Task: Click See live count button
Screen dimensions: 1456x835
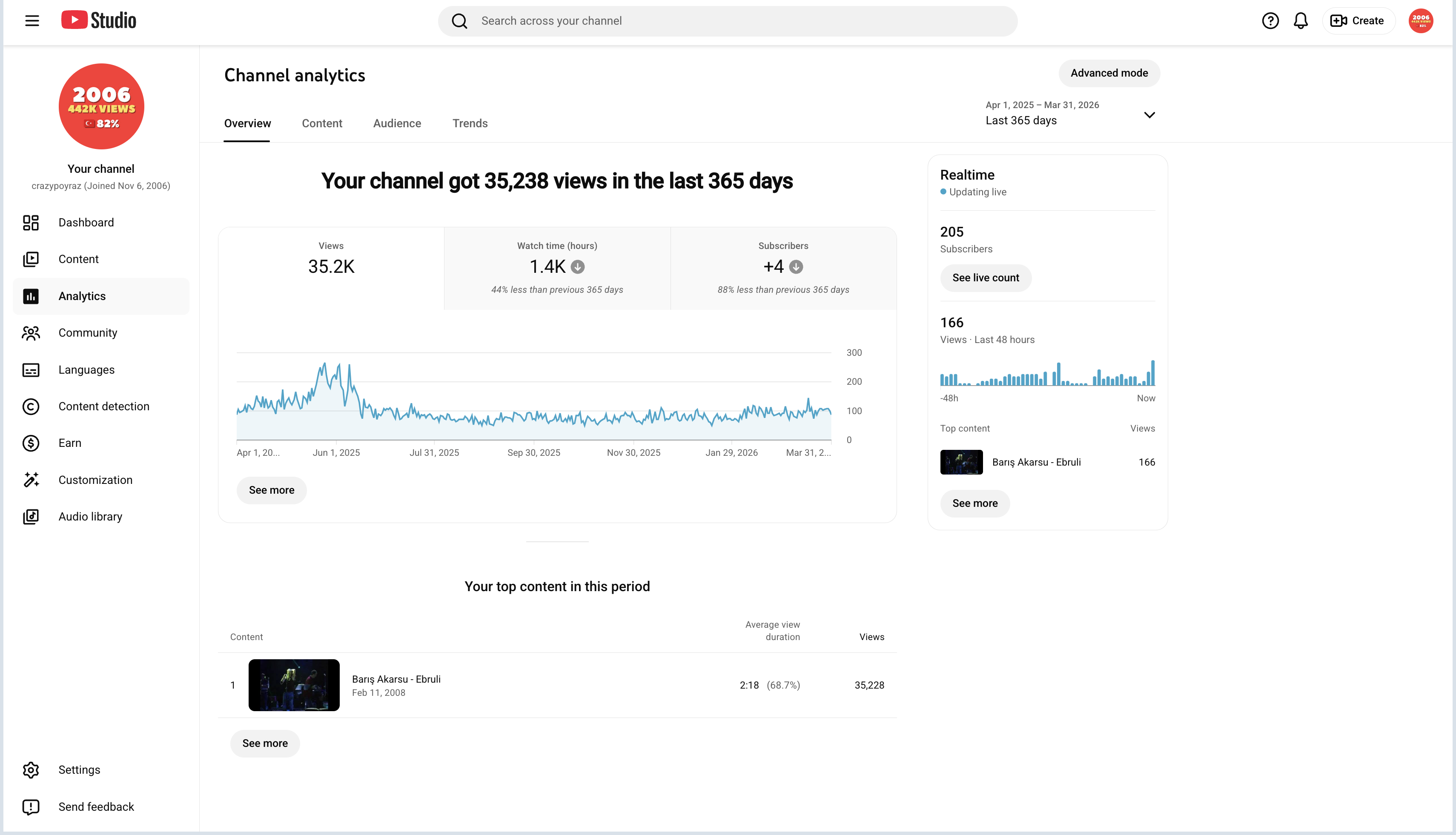Action: 986,278
